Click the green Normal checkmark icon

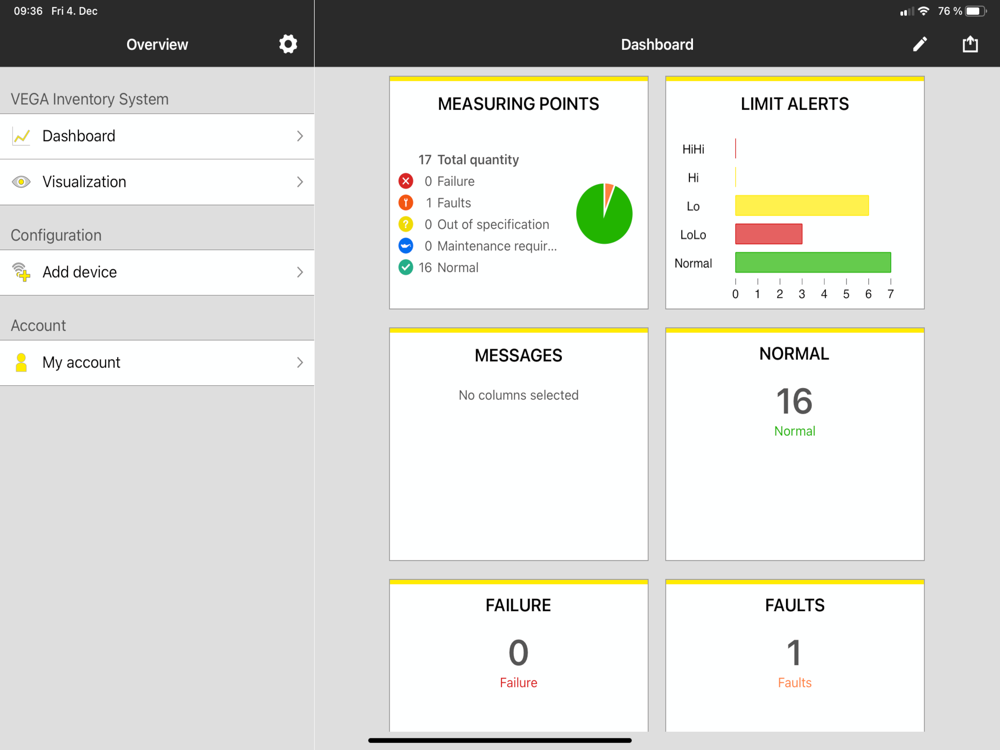(406, 268)
